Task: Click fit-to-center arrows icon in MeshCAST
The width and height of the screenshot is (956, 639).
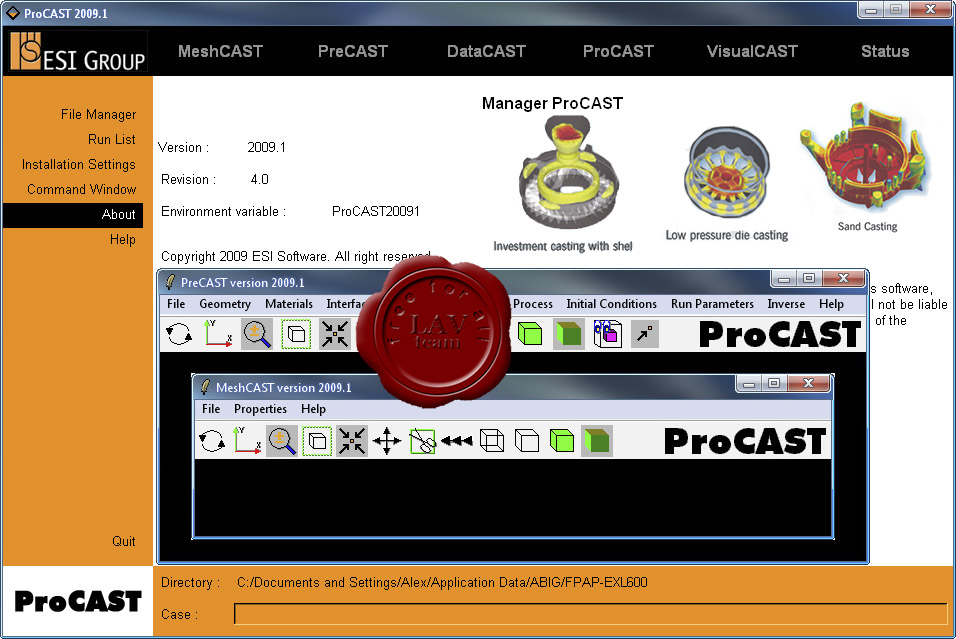Action: tap(352, 441)
